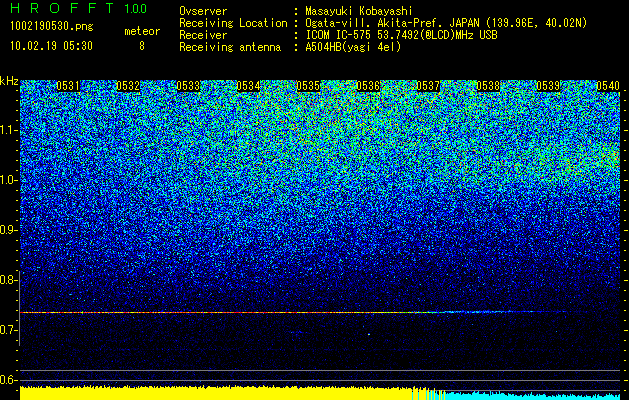Click the HROFFT 1.0.0 title text

click(x=79, y=8)
